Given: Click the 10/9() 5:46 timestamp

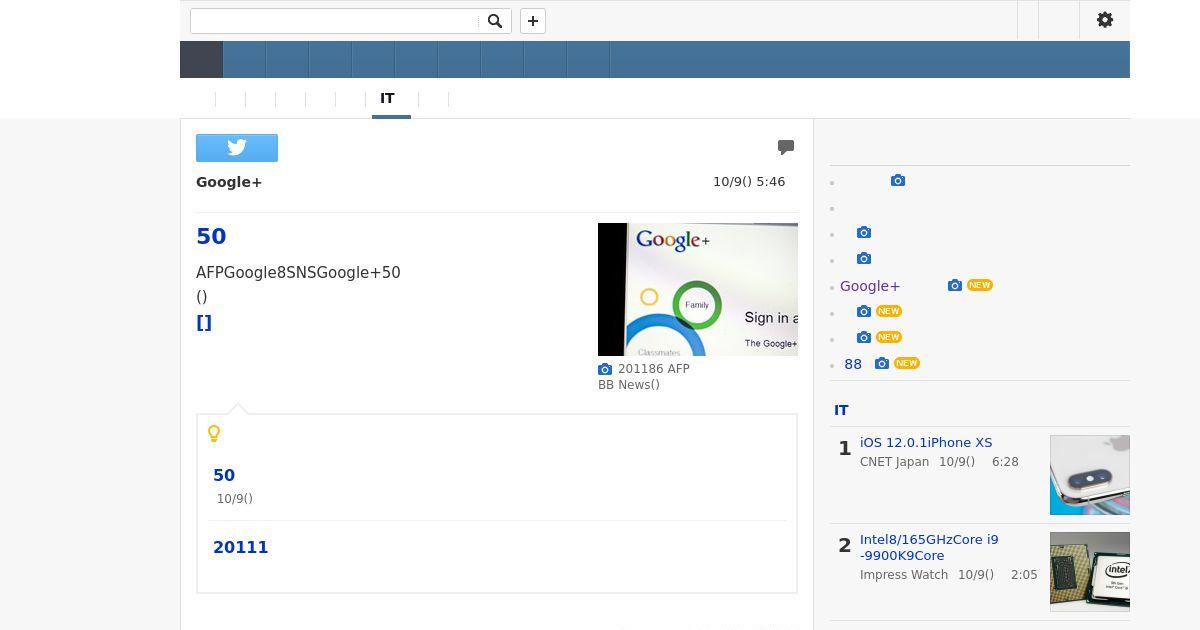Looking at the screenshot, I should coord(749,182).
